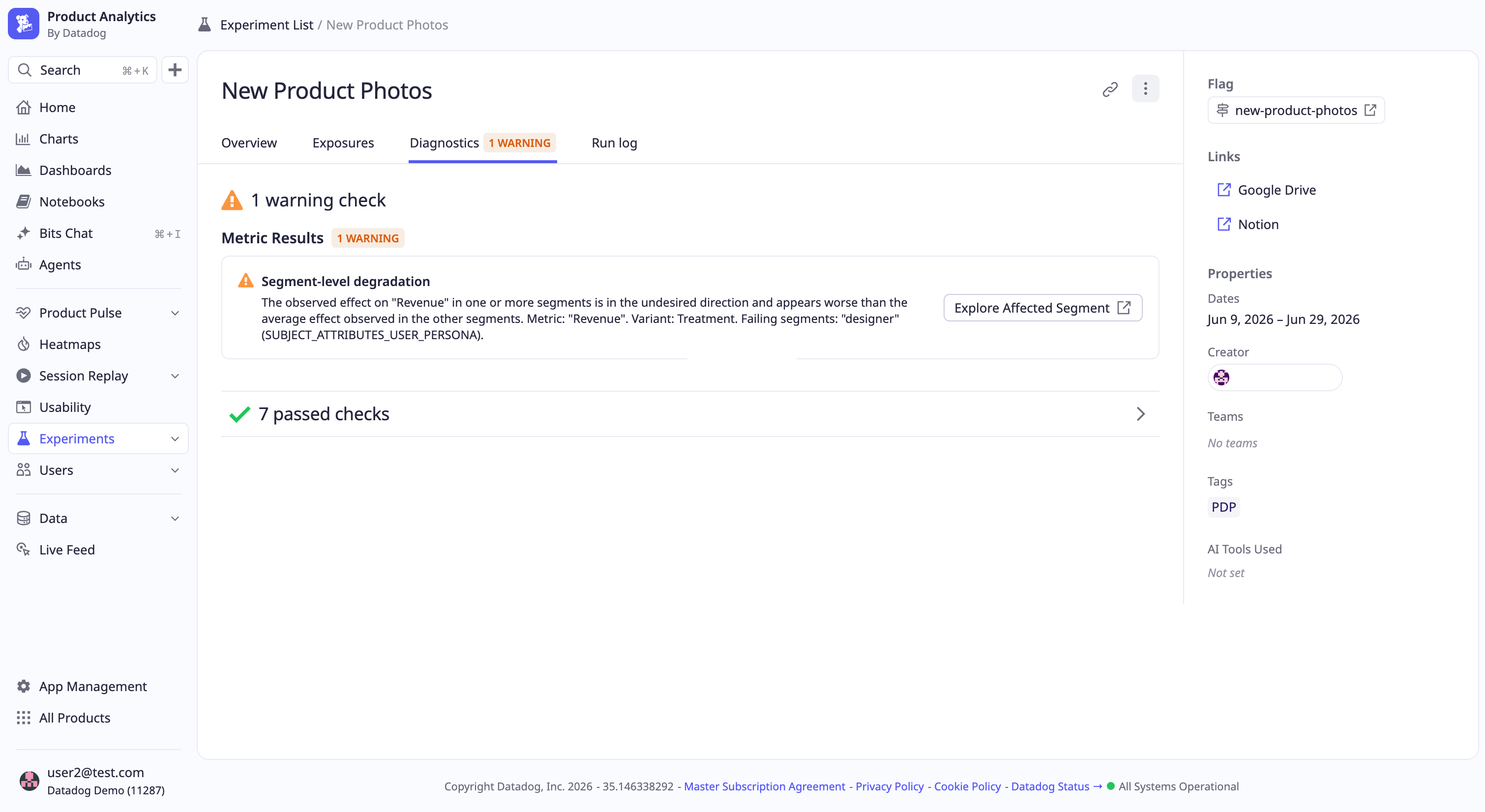Screen dimensions: 1485x812
Task: Switch to the Overview tab
Action: [249, 143]
